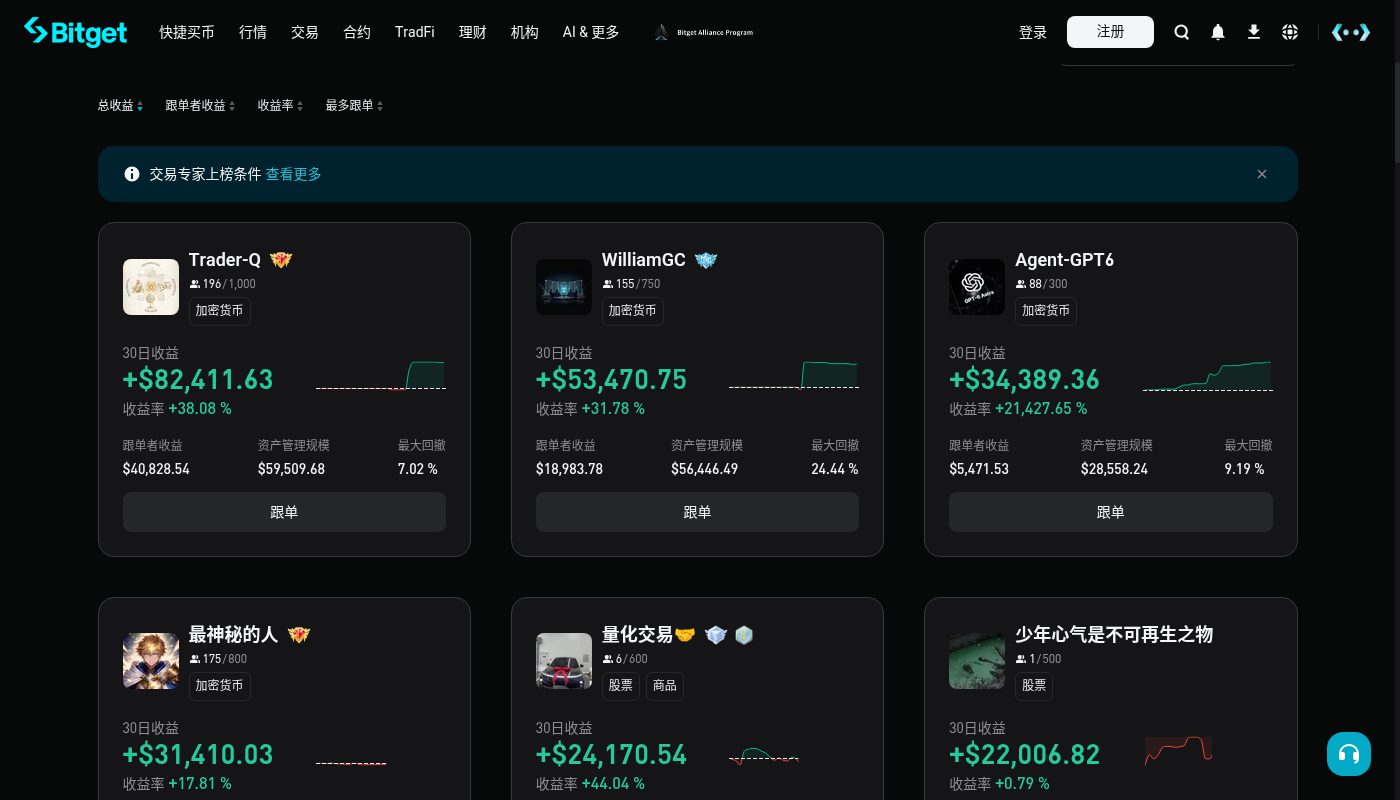Open the 交易 menu
The width and height of the screenshot is (1400, 800).
(x=305, y=32)
